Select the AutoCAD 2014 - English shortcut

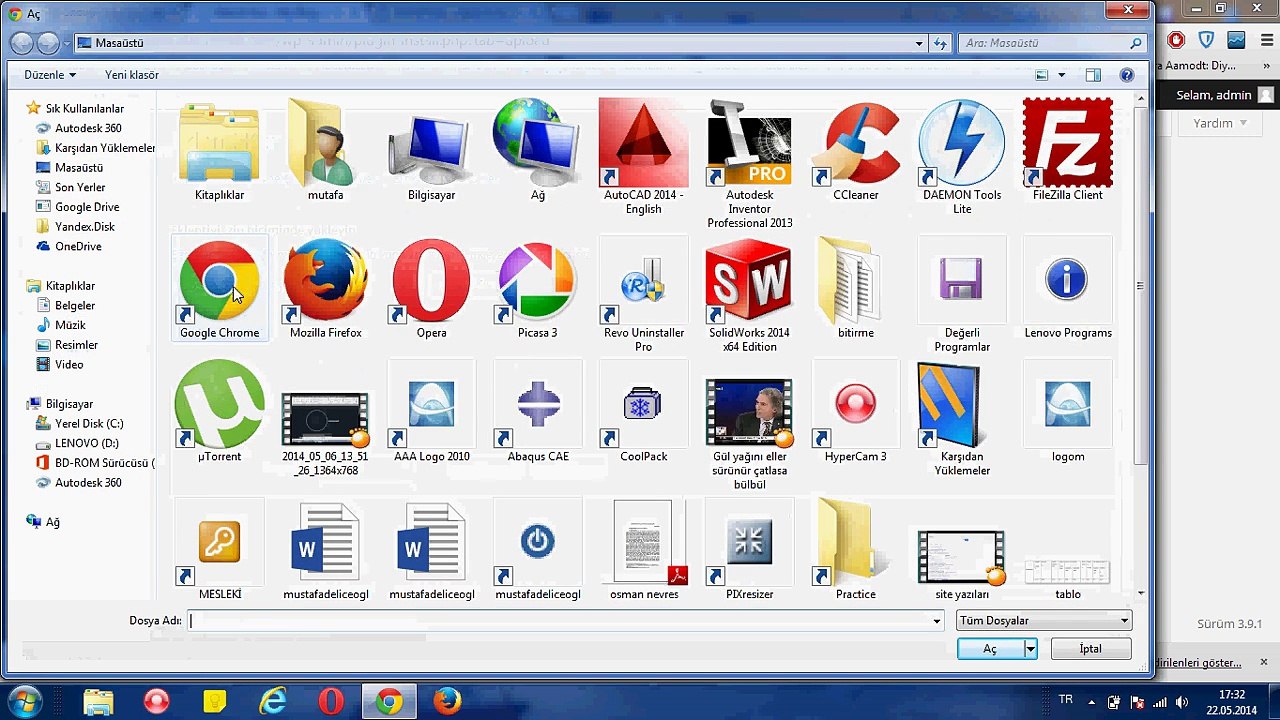tap(643, 157)
